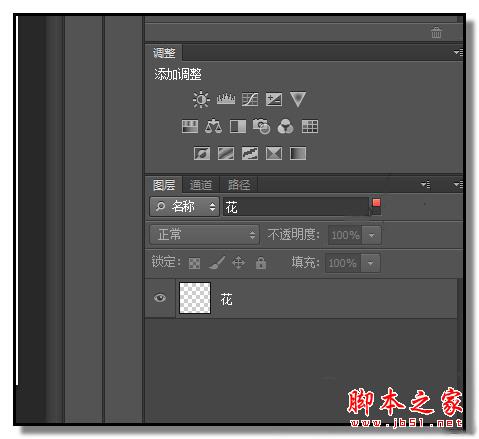Open the 不透明度 opacity slider arrow
This screenshot has width=479, height=439.
coord(372,235)
